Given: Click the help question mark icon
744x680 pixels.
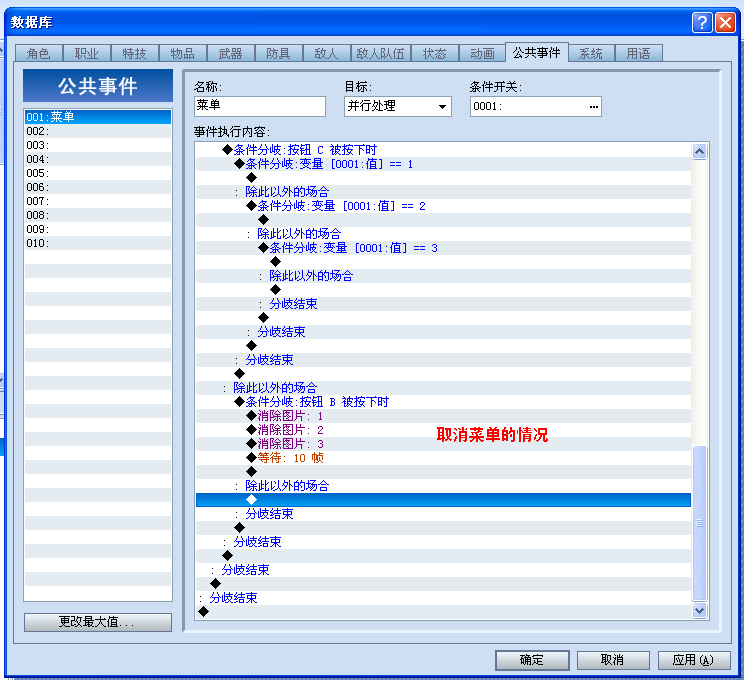Looking at the screenshot, I should point(702,22).
